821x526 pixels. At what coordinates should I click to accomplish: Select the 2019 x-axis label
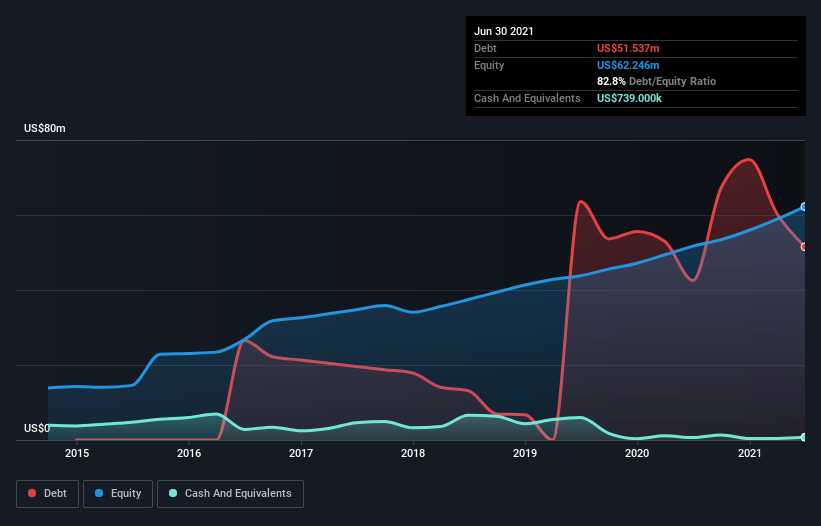click(x=525, y=453)
